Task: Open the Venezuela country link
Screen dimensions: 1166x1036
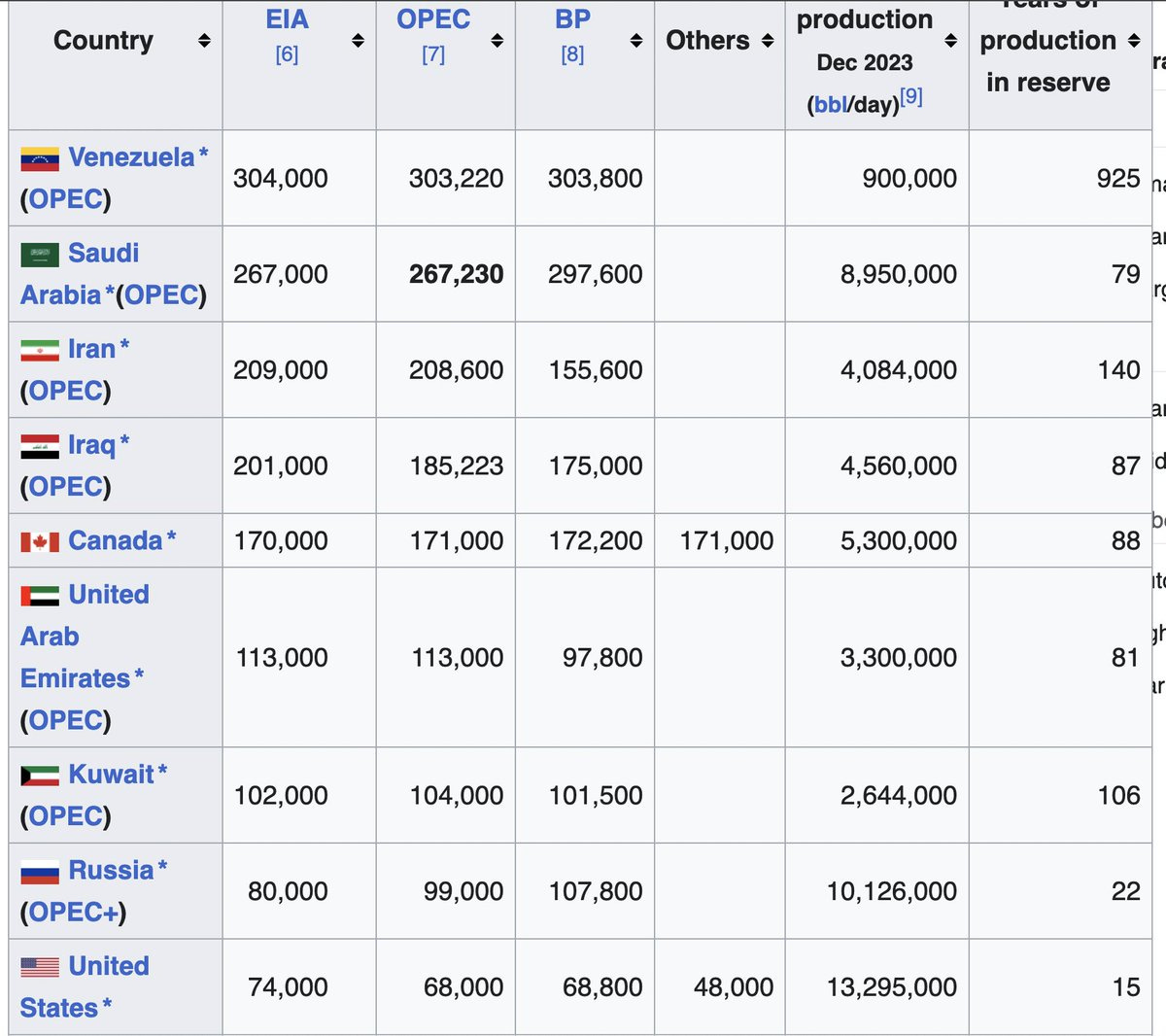Action: [131, 157]
